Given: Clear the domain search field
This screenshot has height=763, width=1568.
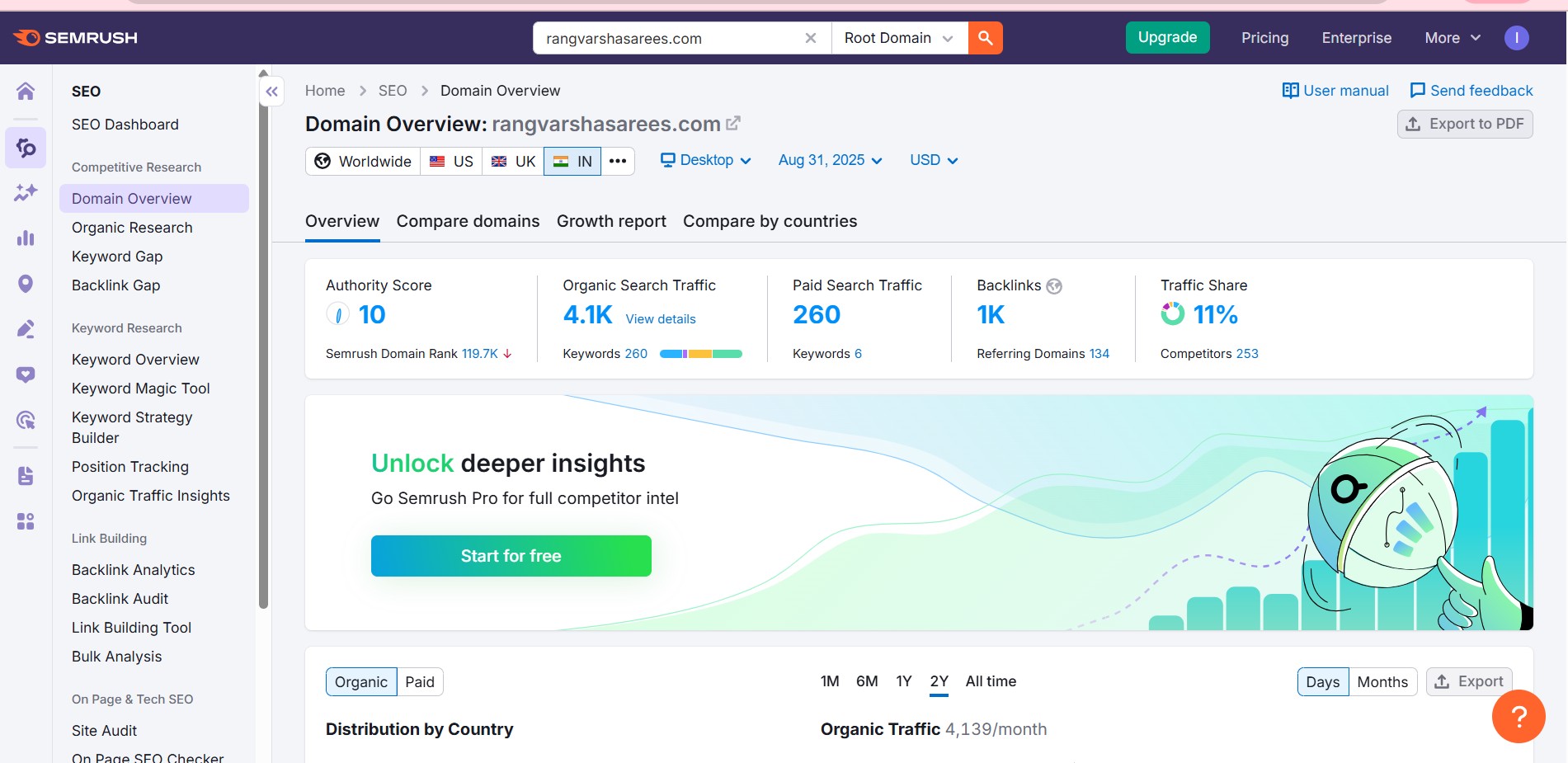Looking at the screenshot, I should click(x=810, y=38).
